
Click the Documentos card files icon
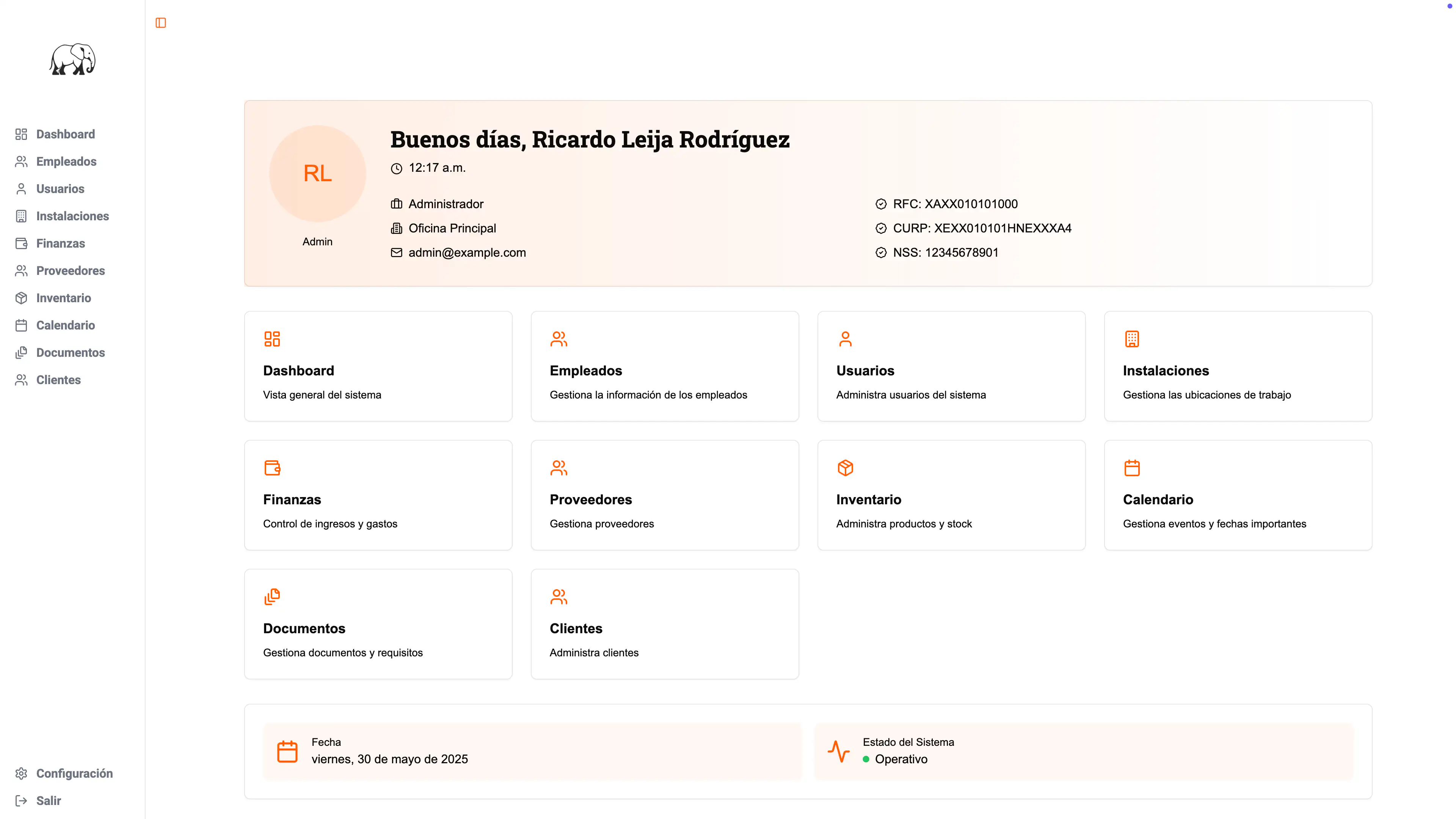(x=273, y=596)
